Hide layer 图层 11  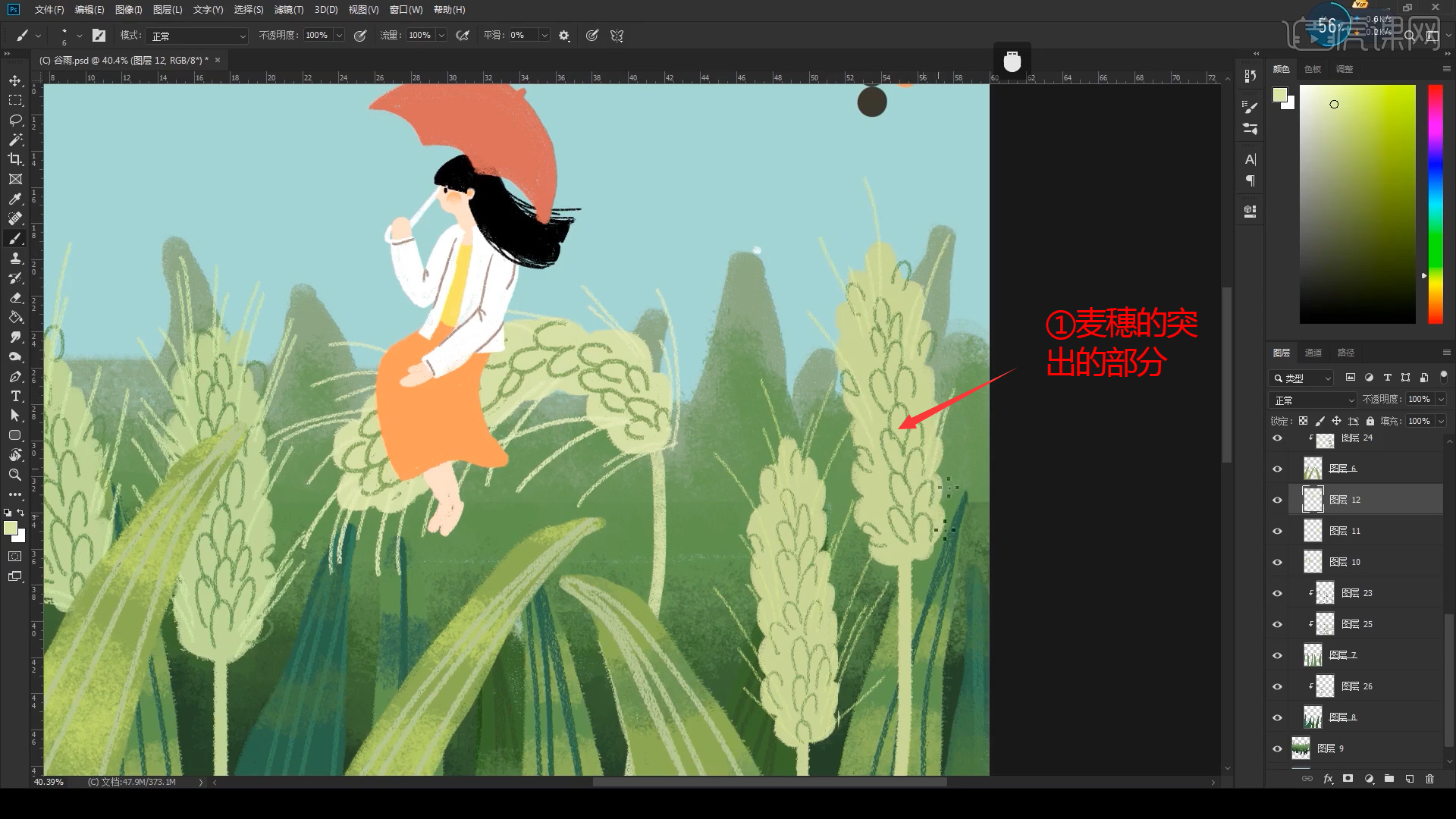(1278, 532)
